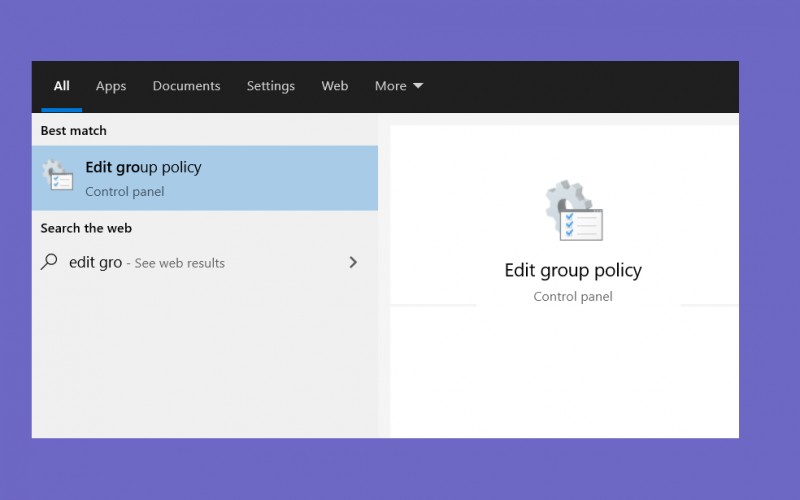Switch to the Documents tab
Image resolution: width=800 pixels, height=500 pixels.
pos(186,86)
